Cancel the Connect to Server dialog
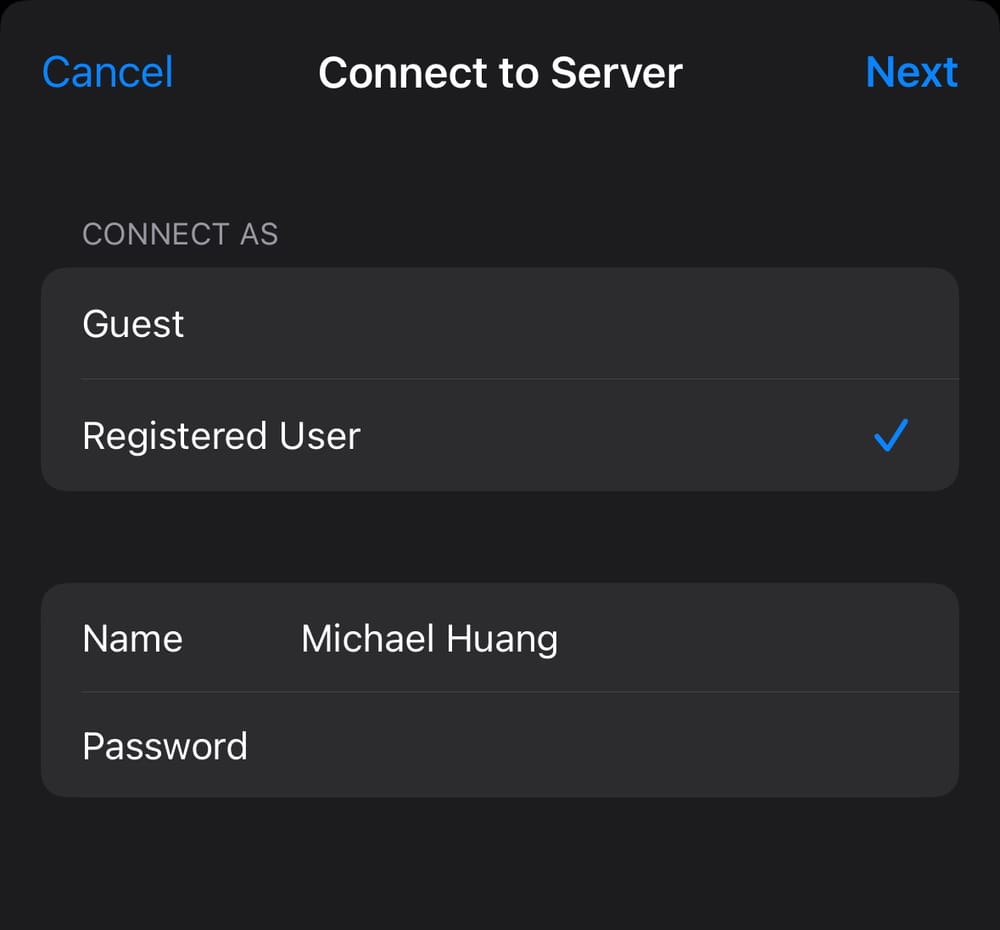1000x930 pixels. coord(108,73)
